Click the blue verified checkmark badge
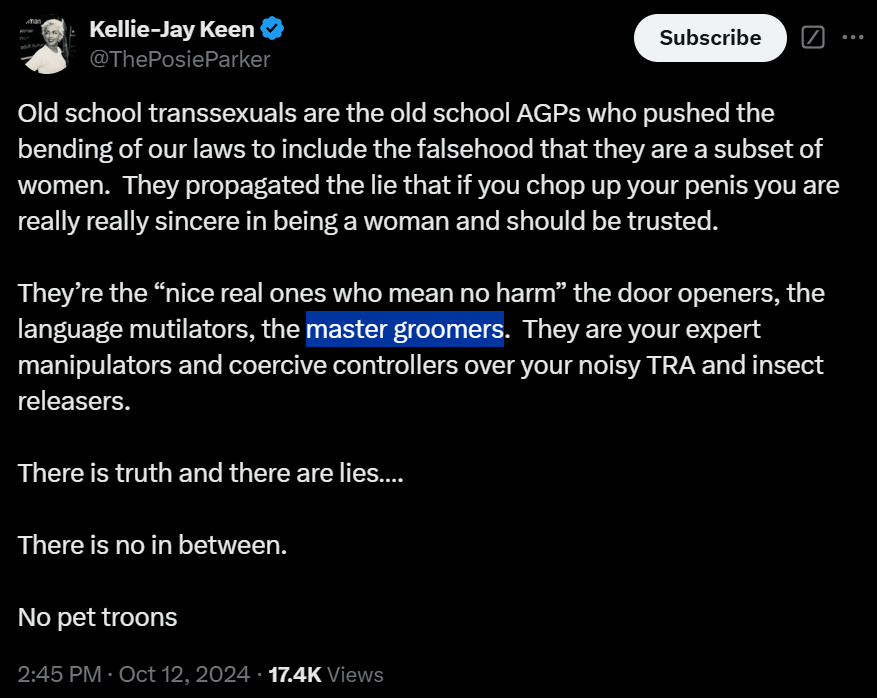This screenshot has width=877, height=698. [273, 30]
